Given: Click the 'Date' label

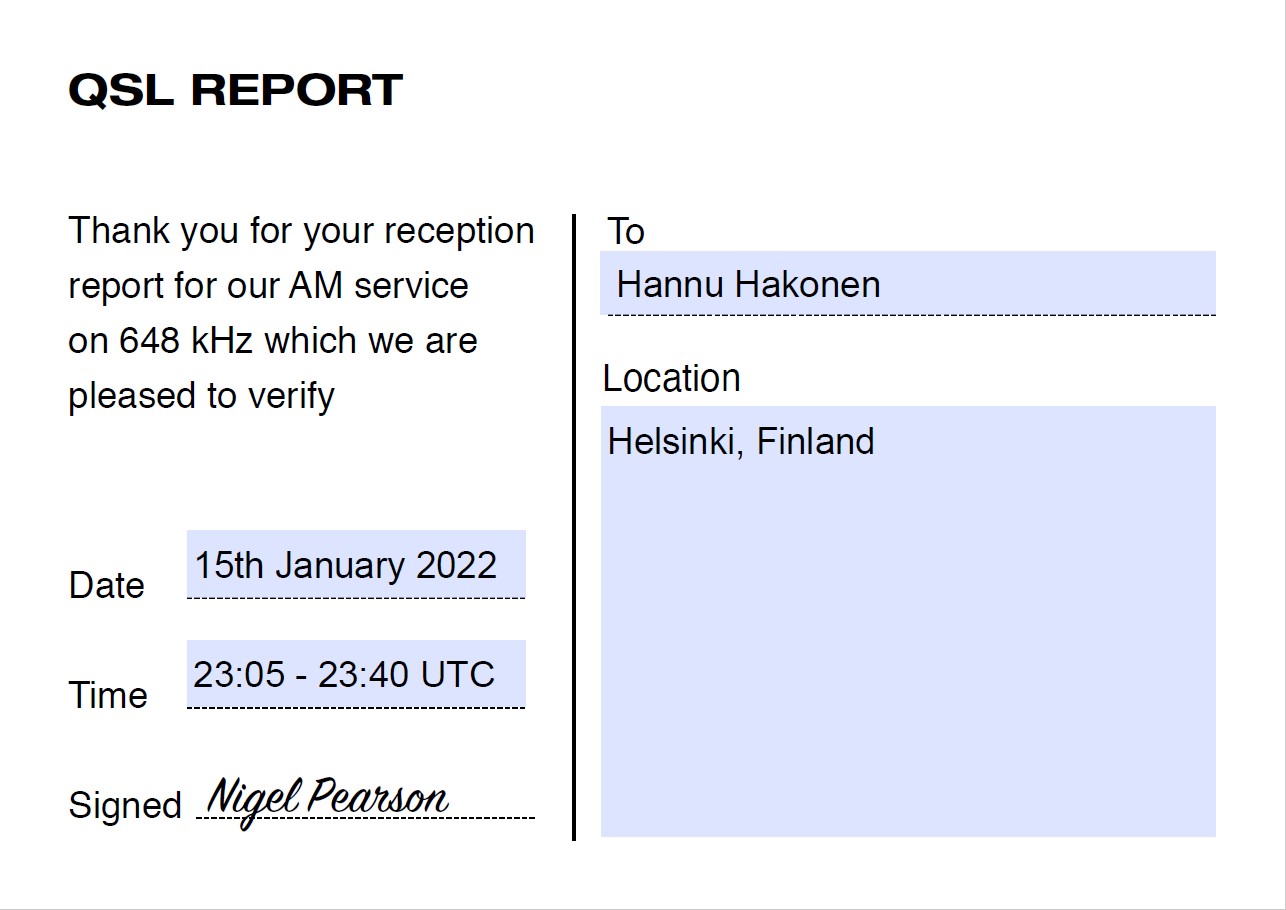Looking at the screenshot, I should tap(107, 585).
